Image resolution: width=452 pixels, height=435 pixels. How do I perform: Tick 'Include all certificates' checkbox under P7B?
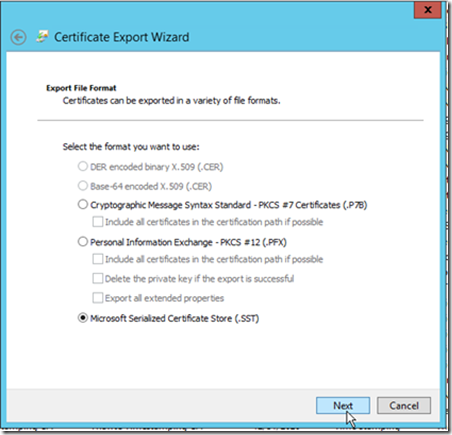[x=98, y=222]
